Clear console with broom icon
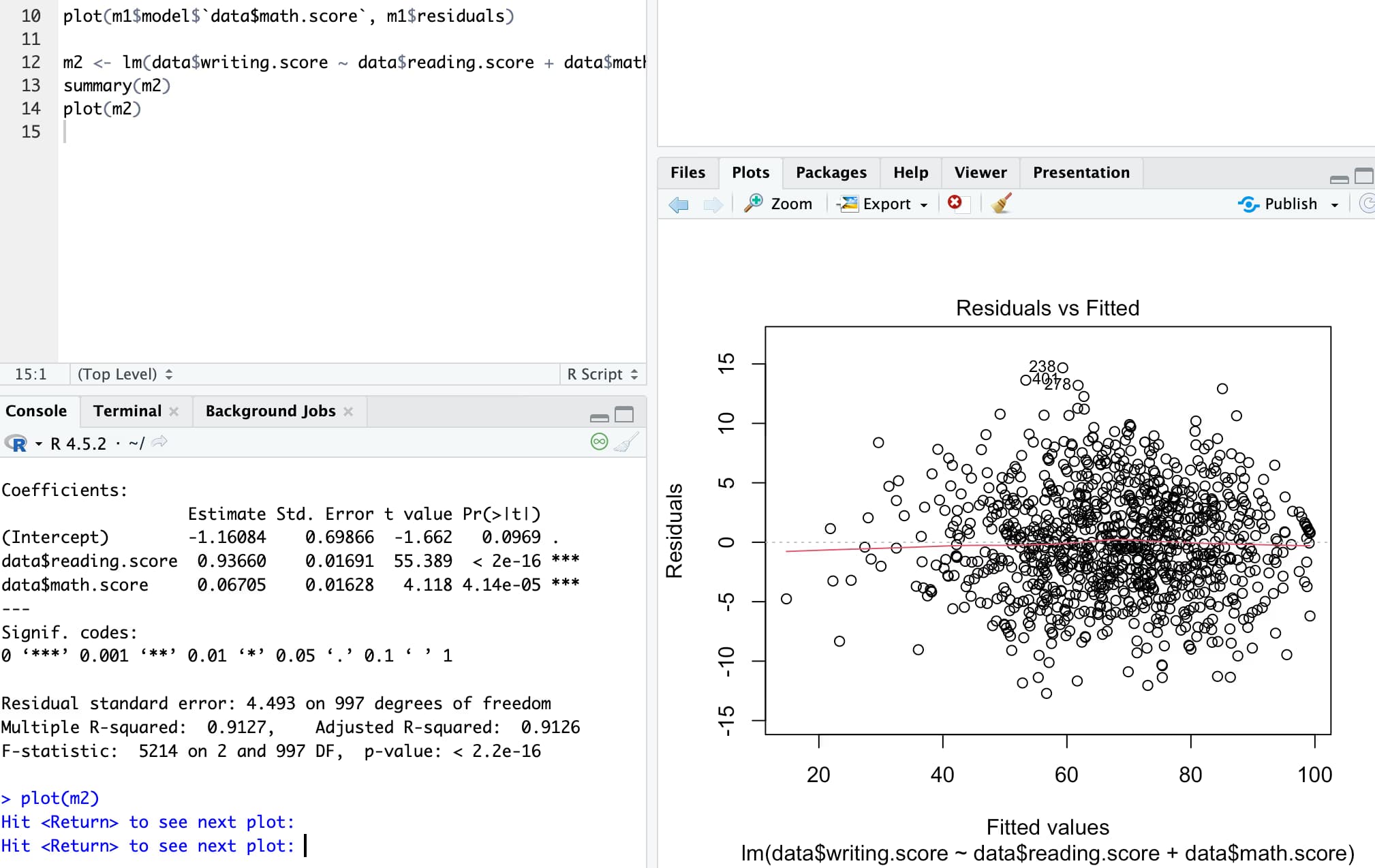 pos(625,443)
